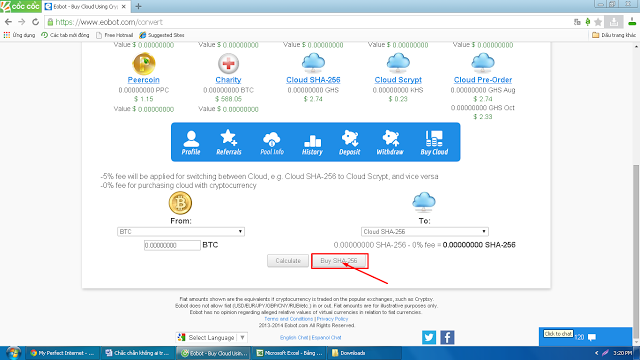The image size is (640, 360).
Task: Open the Privacy Policy link
Action: [332, 319]
